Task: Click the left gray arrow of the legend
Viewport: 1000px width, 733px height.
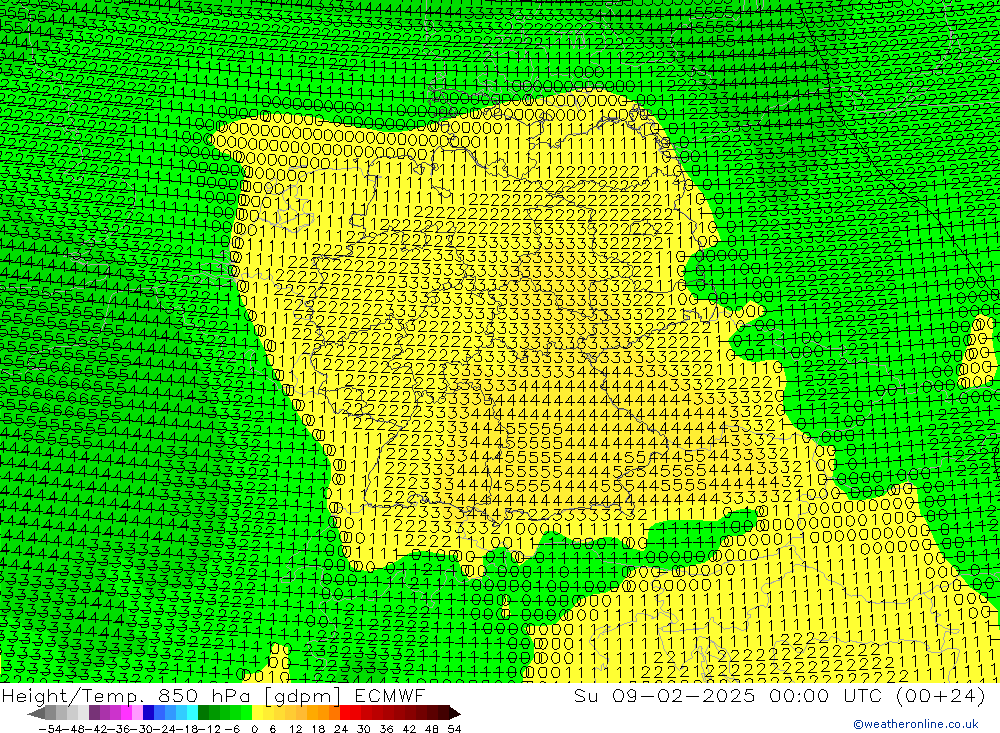Action: click(x=36, y=714)
